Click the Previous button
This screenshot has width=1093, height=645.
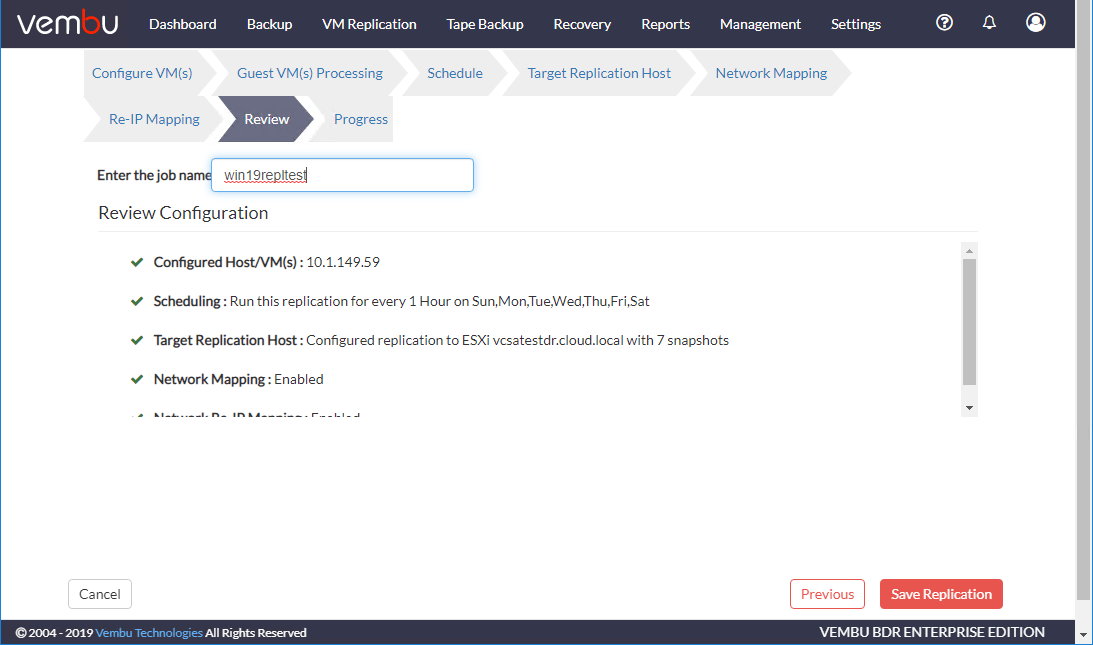[827, 594]
